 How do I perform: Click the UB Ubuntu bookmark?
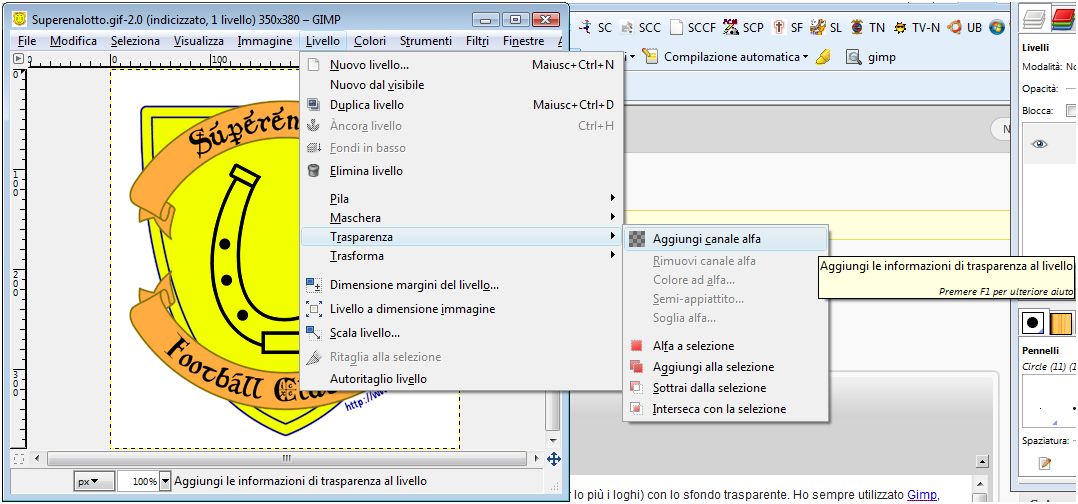point(965,28)
